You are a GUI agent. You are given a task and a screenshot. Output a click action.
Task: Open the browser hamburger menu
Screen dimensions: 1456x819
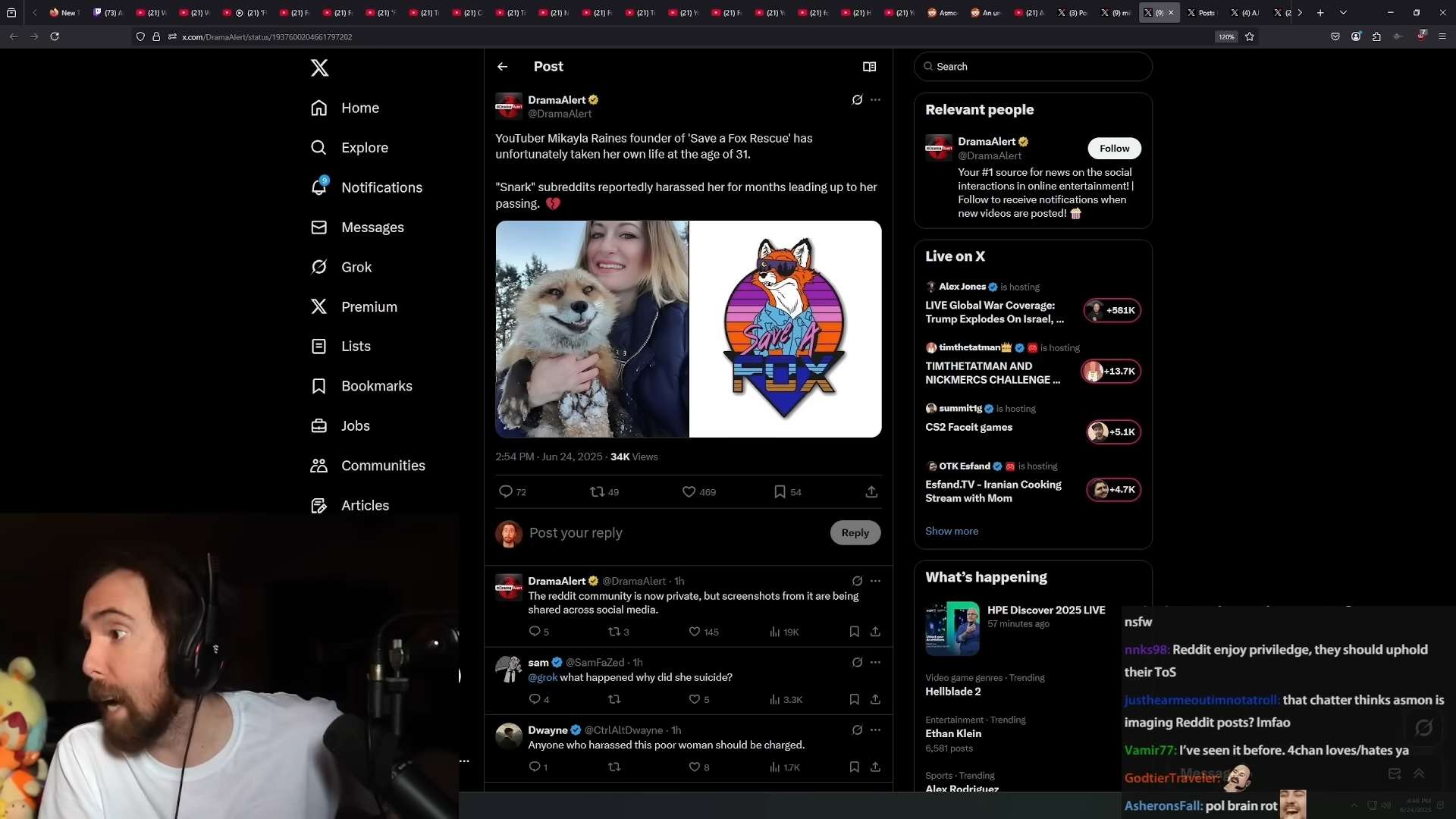(1442, 36)
